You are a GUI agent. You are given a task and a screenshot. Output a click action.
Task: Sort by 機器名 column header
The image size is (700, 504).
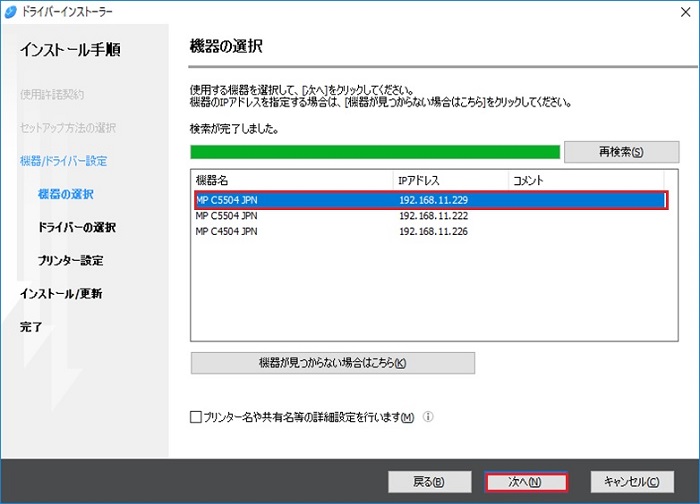(x=292, y=180)
